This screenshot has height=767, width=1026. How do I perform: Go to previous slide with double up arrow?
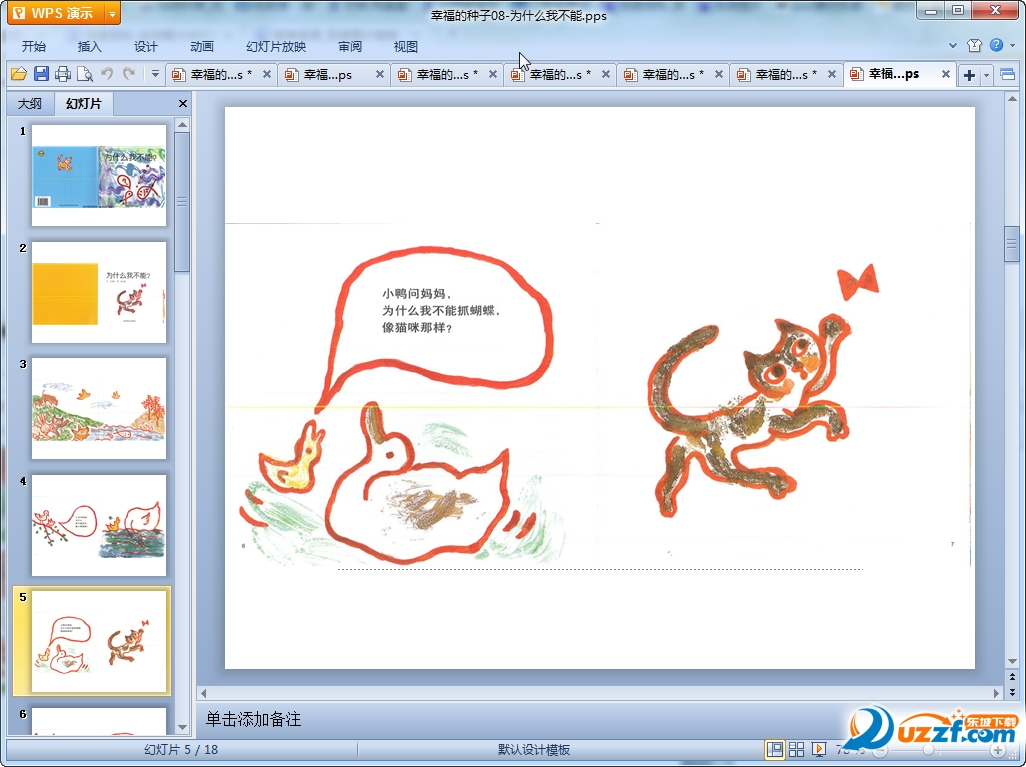click(1012, 677)
